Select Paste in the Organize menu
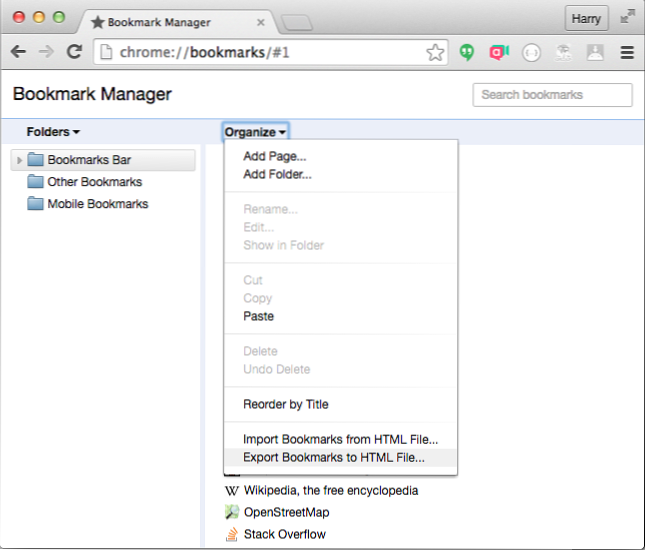The height and width of the screenshot is (550, 645). 258,316
